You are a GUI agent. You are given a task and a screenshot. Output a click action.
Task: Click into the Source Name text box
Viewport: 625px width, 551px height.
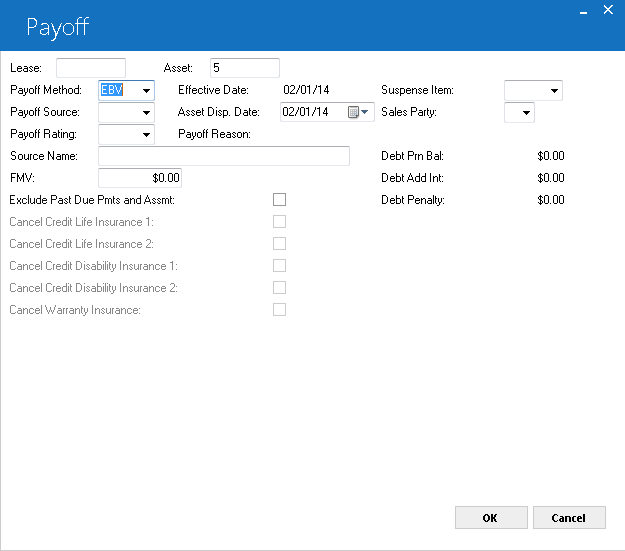pyautogui.click(x=224, y=156)
